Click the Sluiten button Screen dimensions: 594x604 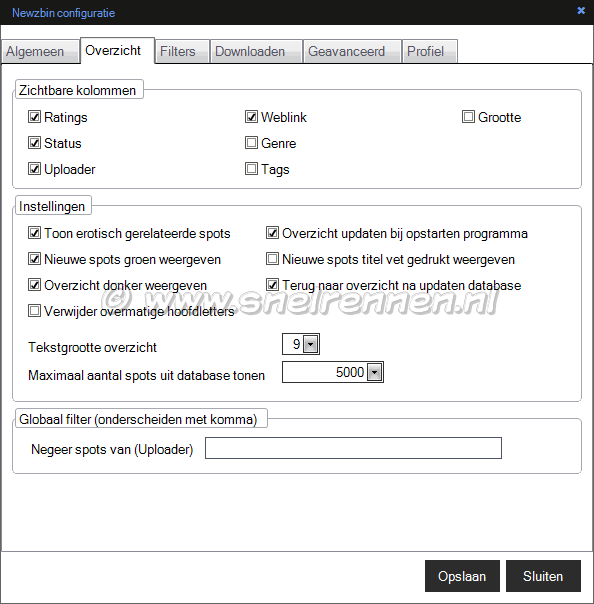coord(543,576)
